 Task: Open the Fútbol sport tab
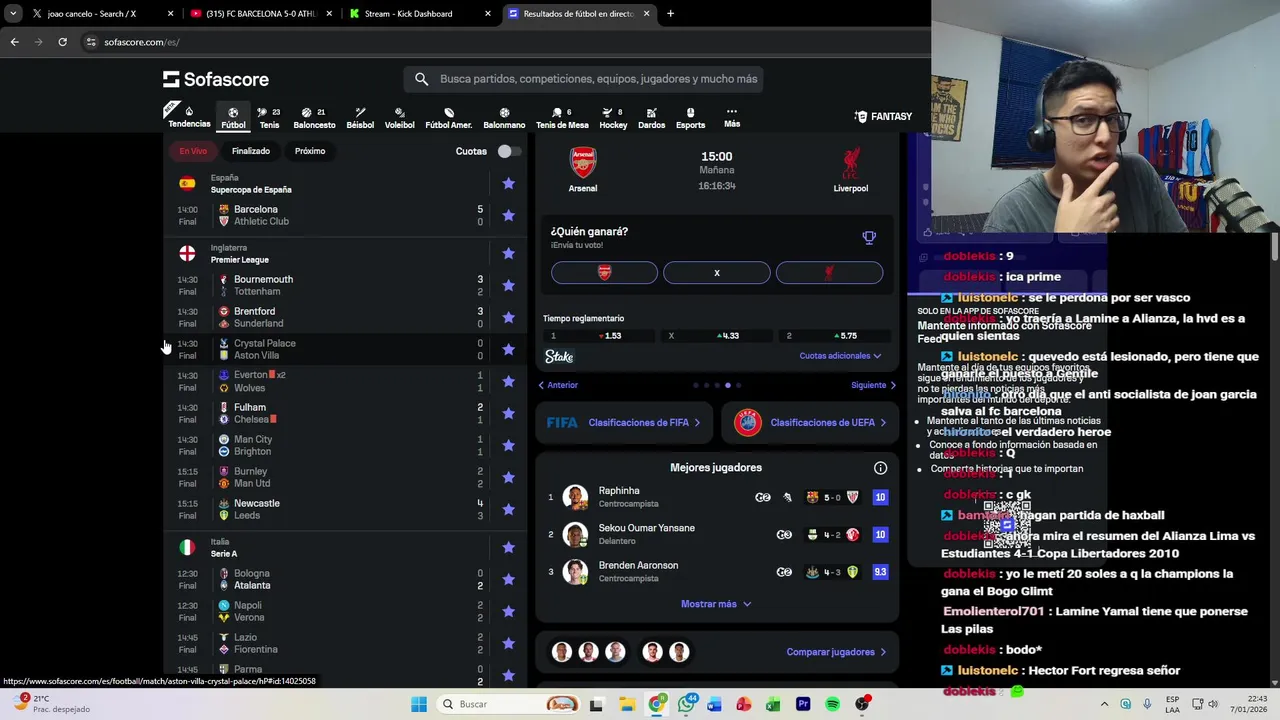[233, 118]
